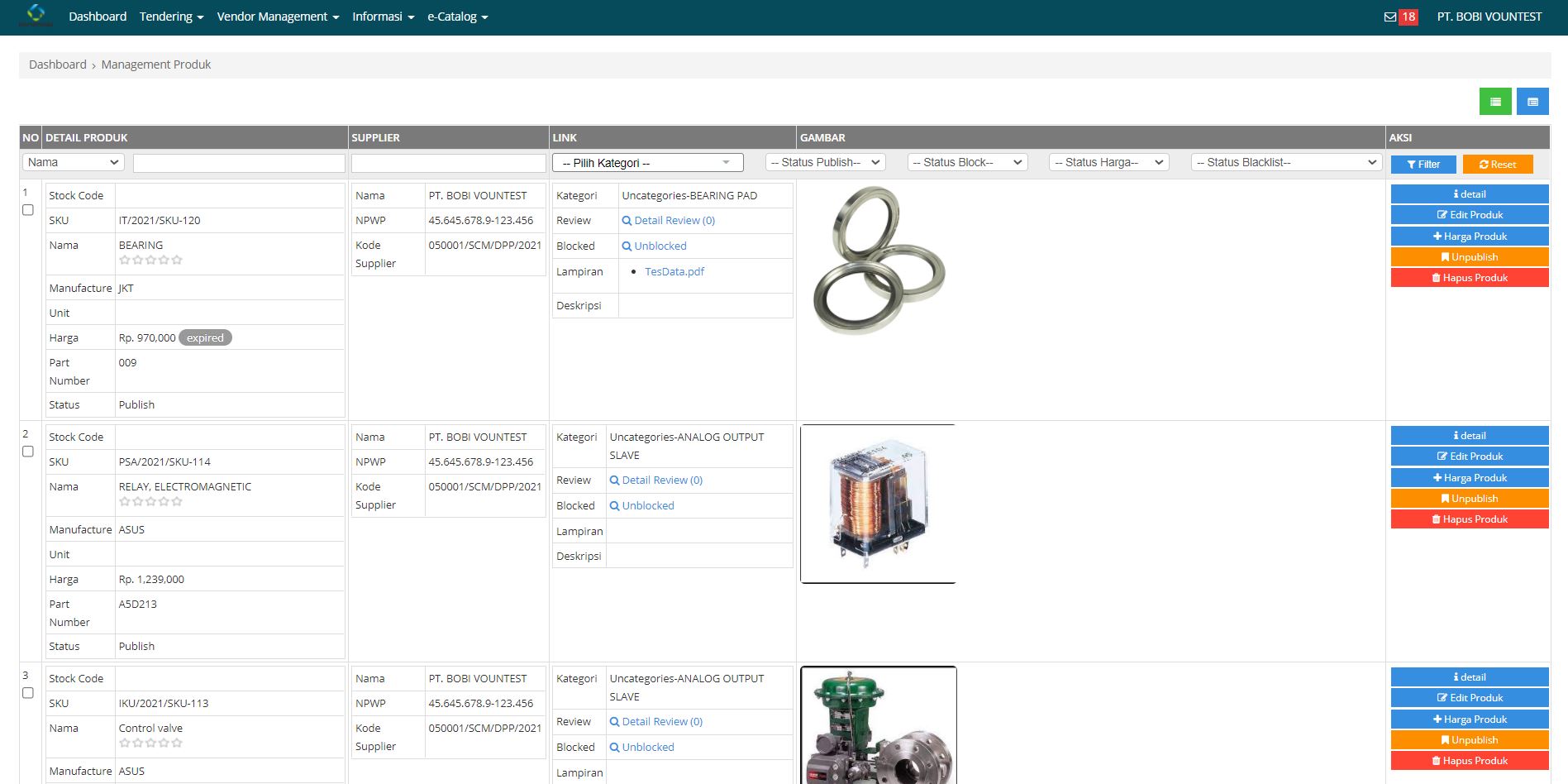This screenshot has height=784, width=1568.
Task: Check the checkbox for row 1 BEARING
Action: click(x=28, y=210)
